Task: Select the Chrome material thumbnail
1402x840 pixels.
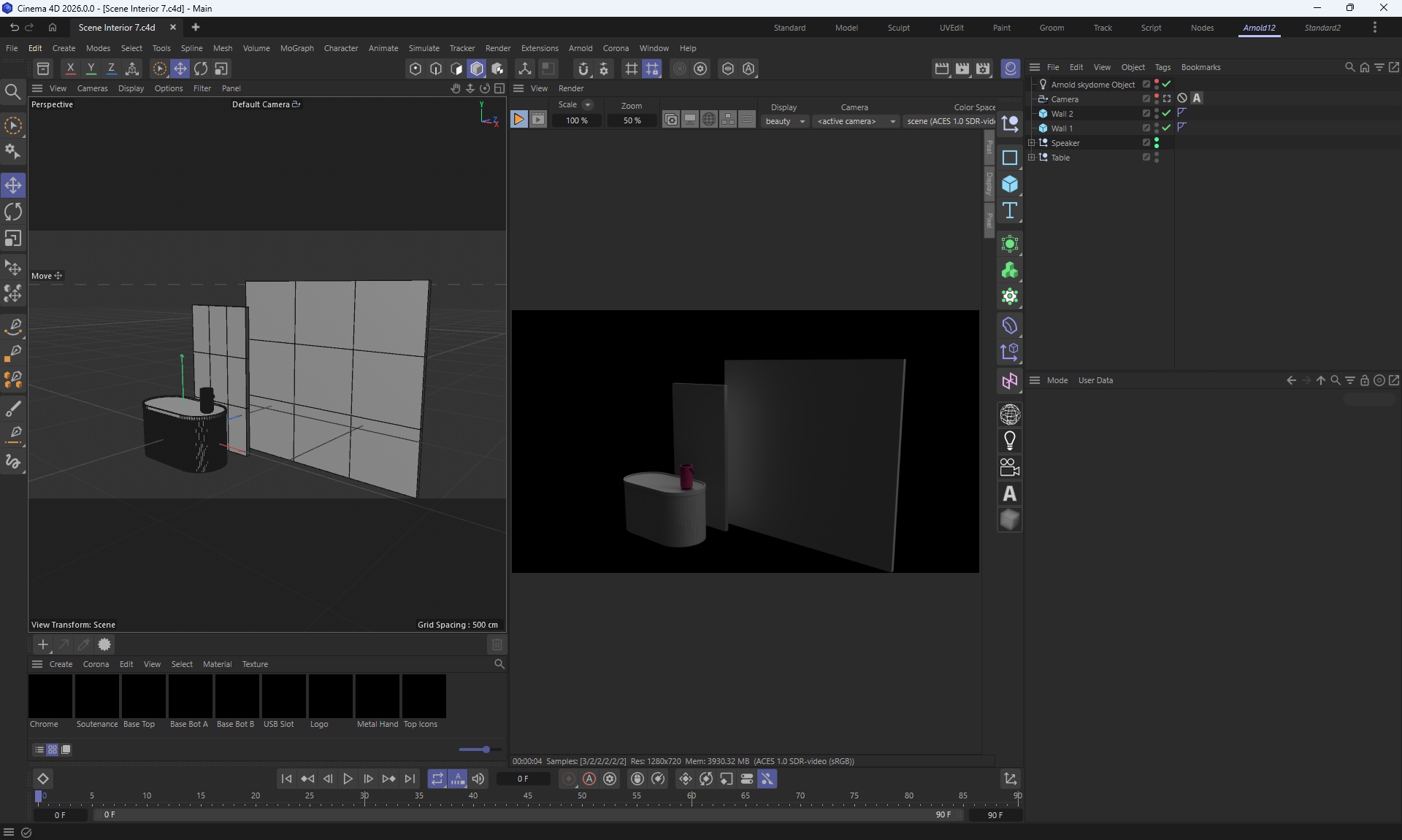Action: pos(50,696)
